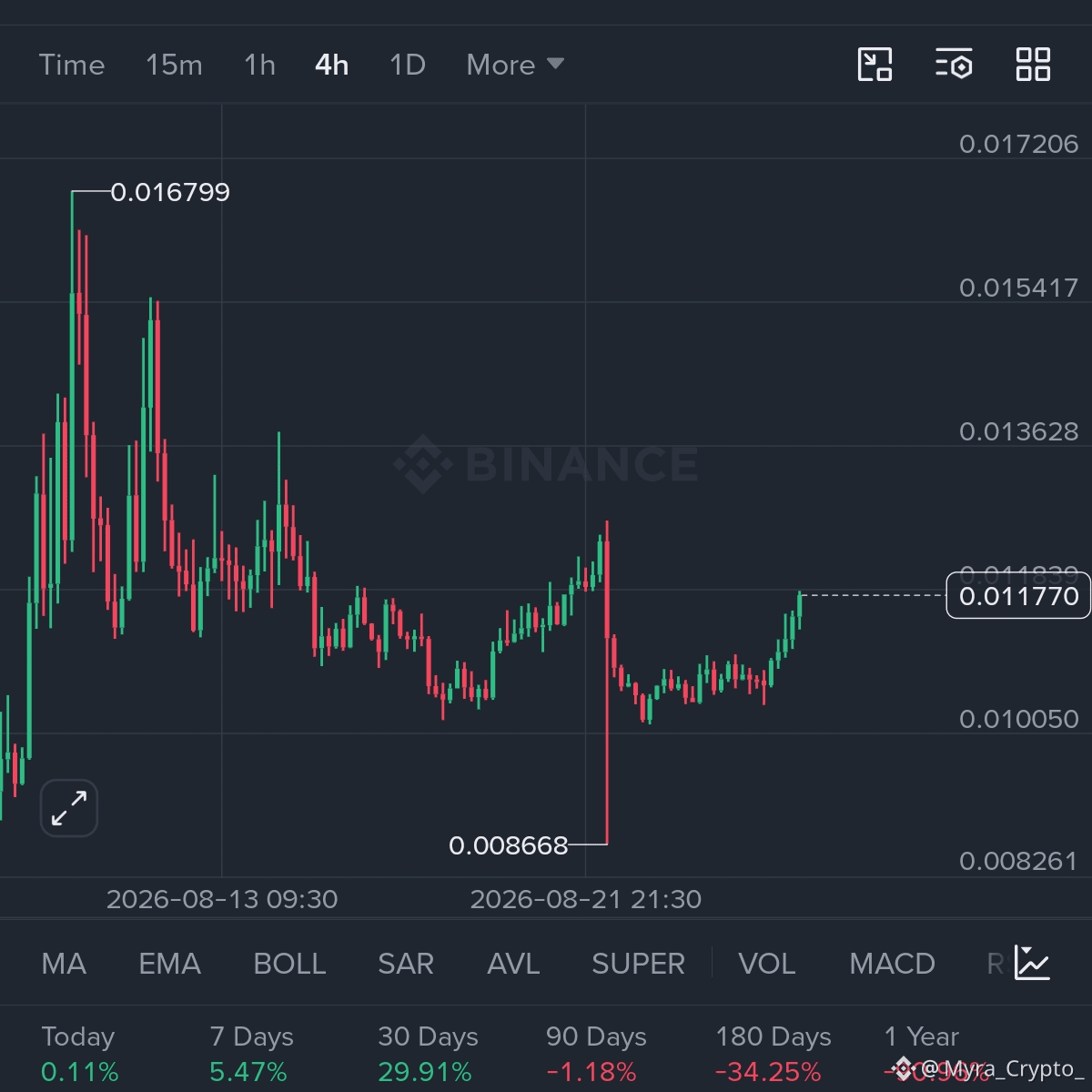Expand the More intervals dropdown
Screen dimensions: 1092x1092
tap(515, 65)
